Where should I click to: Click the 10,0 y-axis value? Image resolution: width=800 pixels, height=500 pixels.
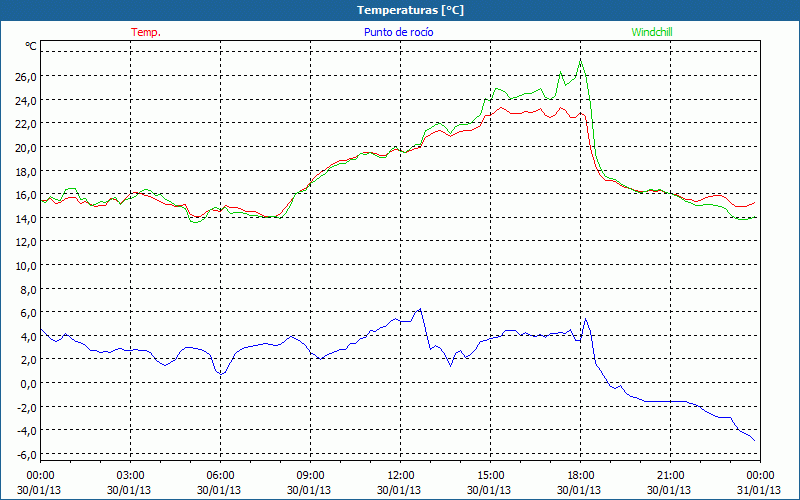pyautogui.click(x=27, y=266)
